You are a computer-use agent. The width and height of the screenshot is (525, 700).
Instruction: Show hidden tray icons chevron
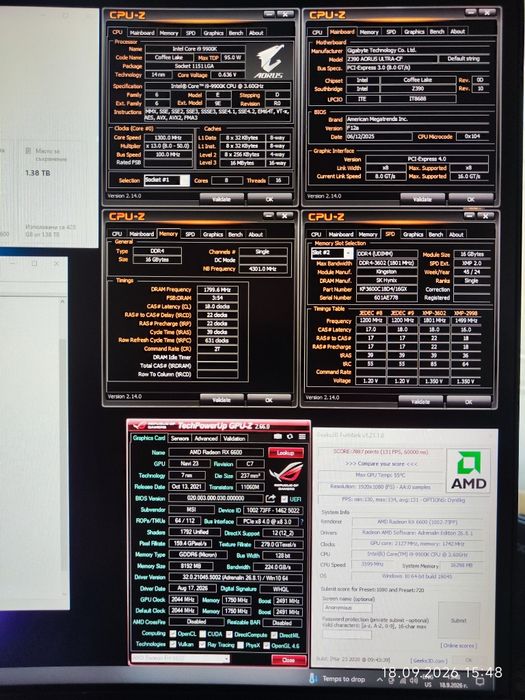point(380,679)
